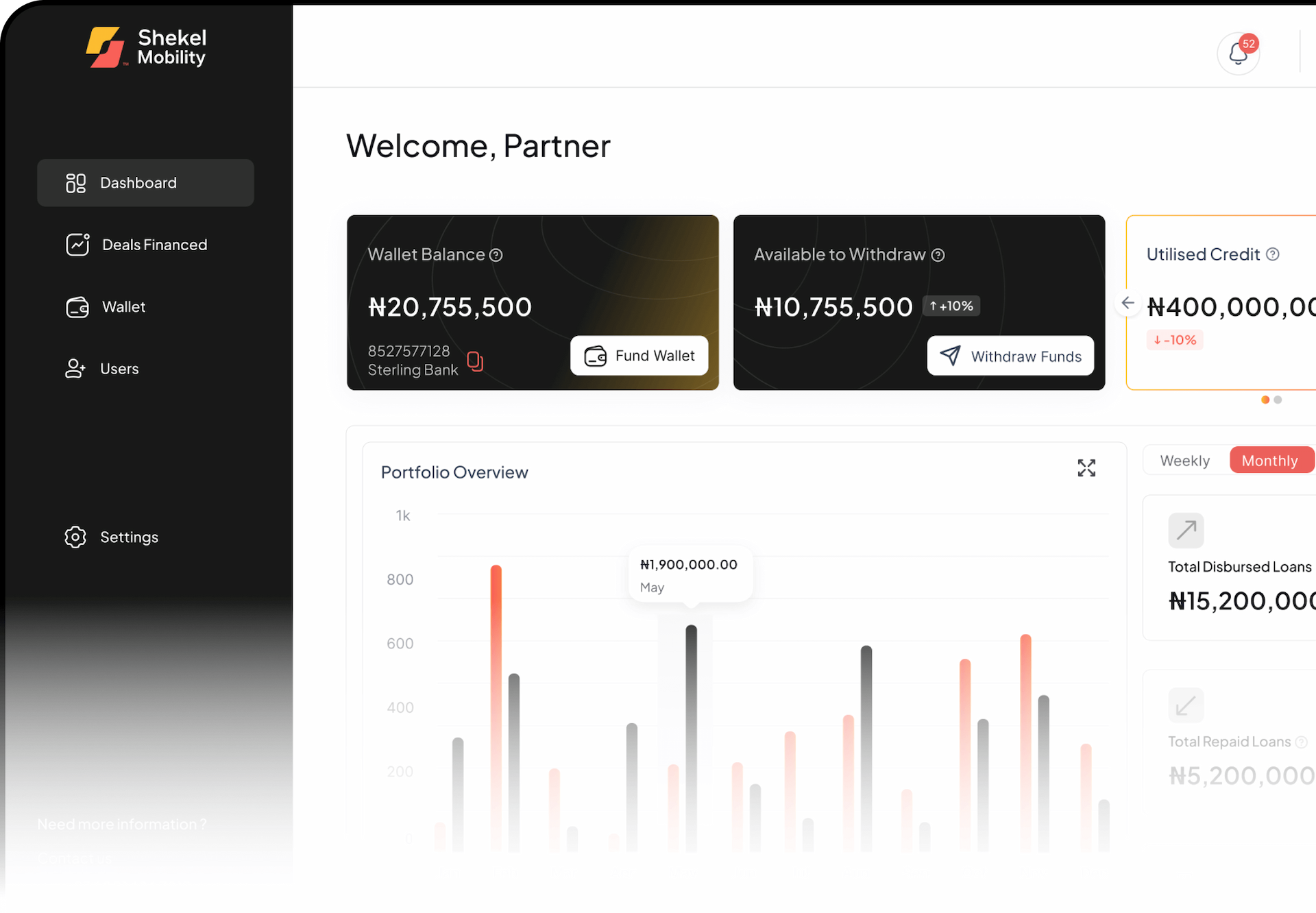This screenshot has height=913, width=1316.
Task: Click Fund Wallet button
Action: [639, 356]
